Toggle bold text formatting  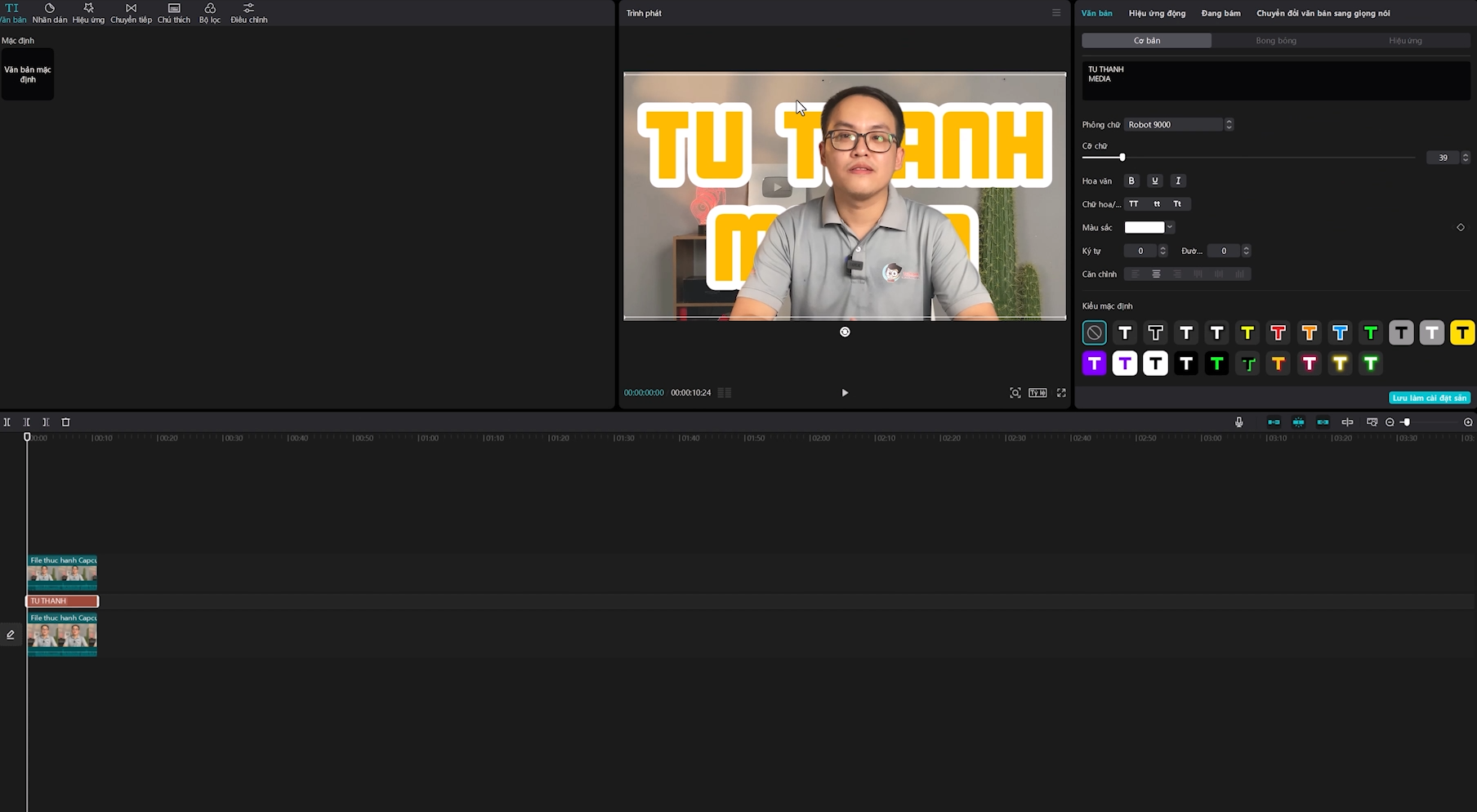point(1131,181)
